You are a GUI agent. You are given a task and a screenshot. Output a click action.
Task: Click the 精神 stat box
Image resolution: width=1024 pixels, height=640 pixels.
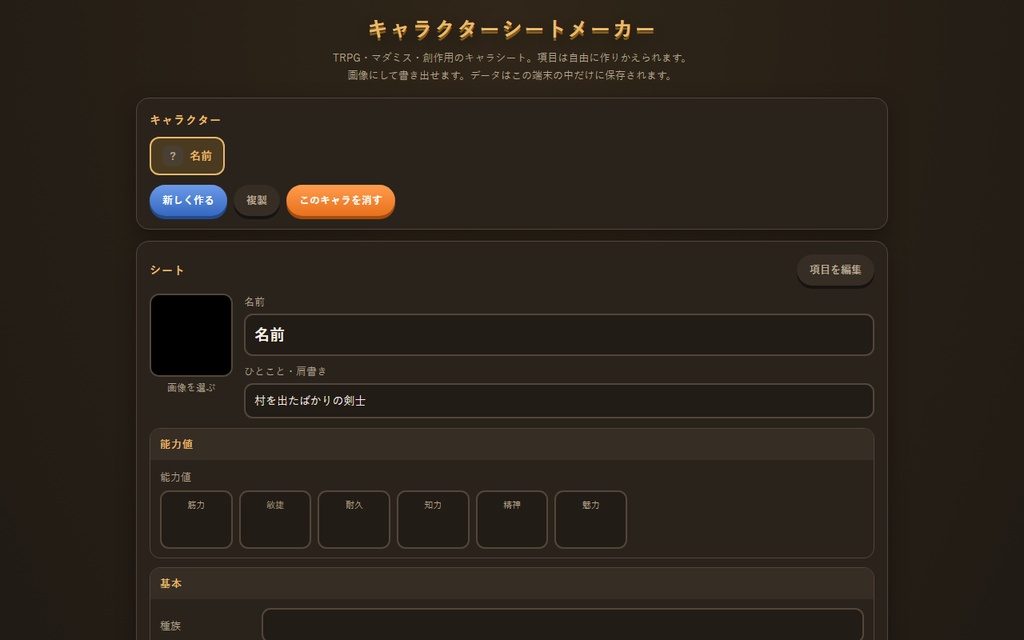[512, 520]
